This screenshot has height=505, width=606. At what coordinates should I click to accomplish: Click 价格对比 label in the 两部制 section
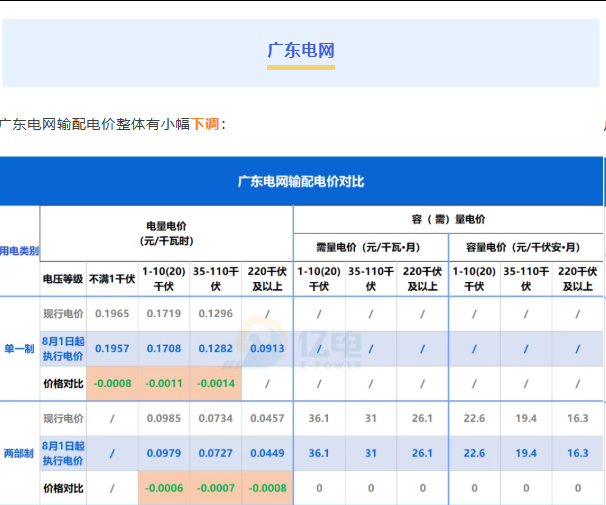point(63,488)
